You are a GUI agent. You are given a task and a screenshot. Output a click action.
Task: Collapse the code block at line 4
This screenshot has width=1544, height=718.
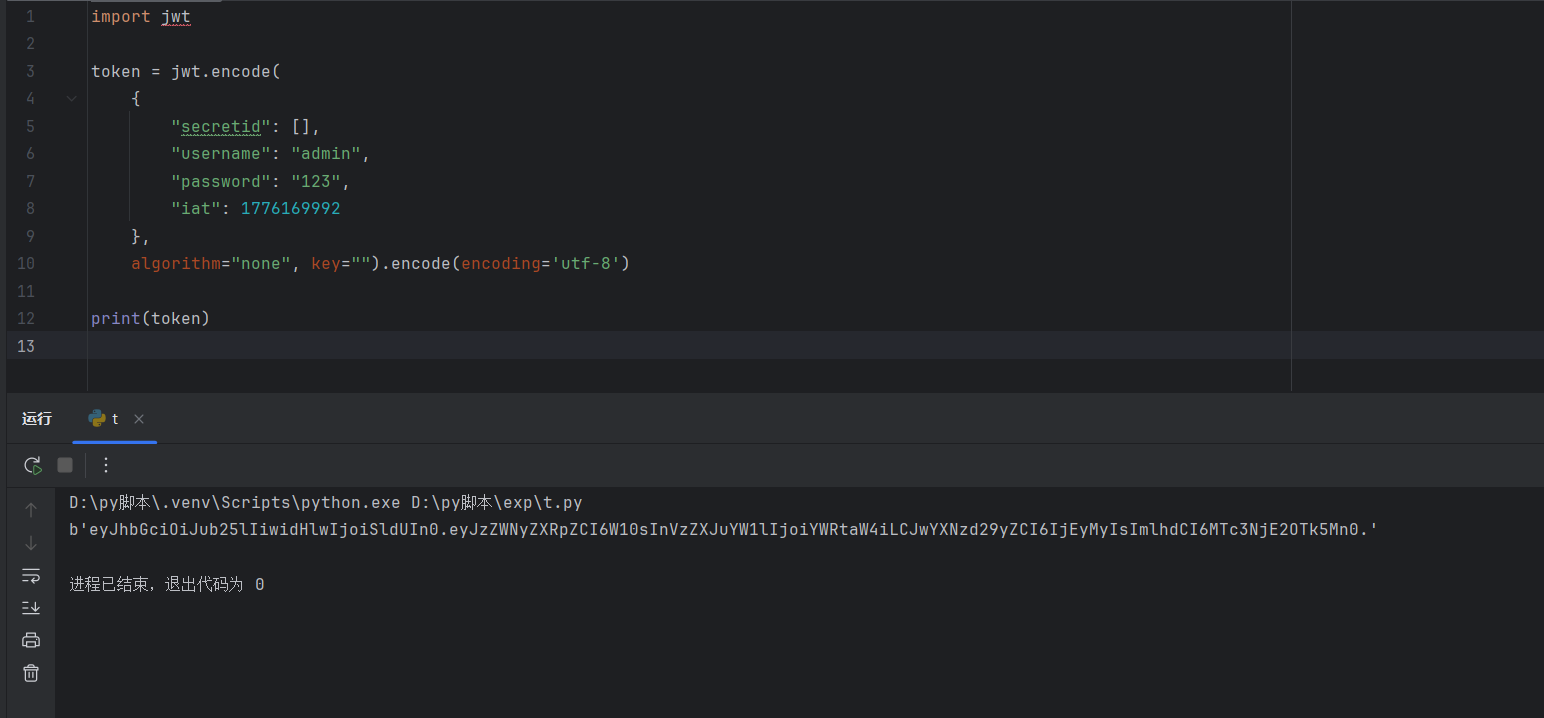(71, 99)
